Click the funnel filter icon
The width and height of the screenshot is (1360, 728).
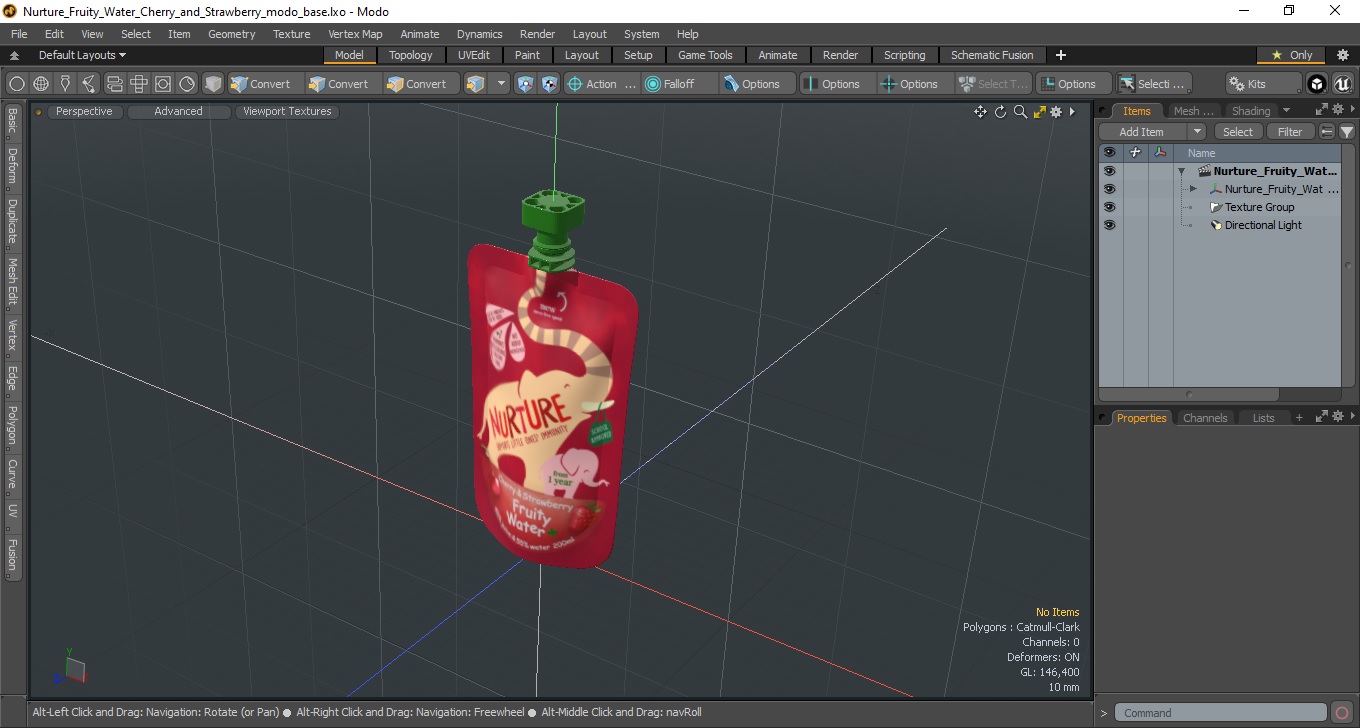(x=1347, y=132)
